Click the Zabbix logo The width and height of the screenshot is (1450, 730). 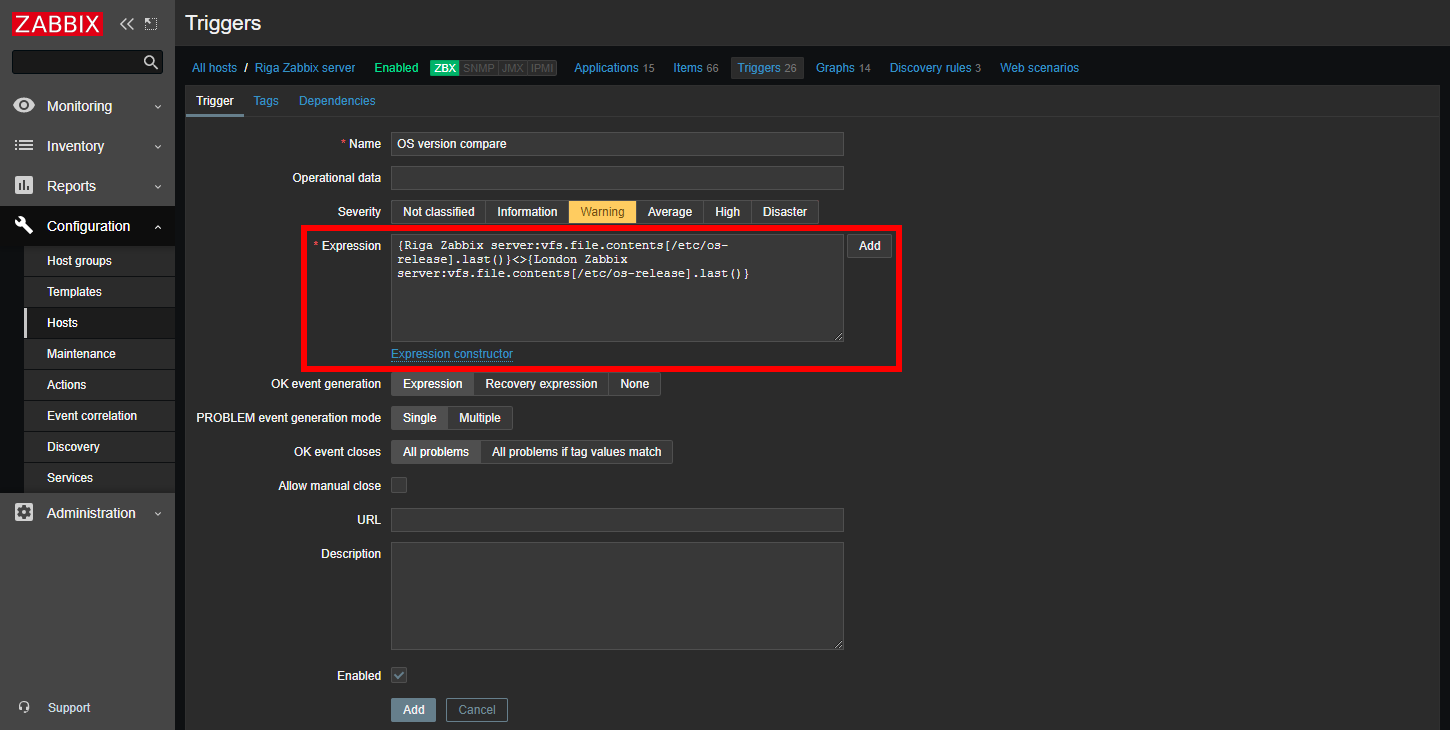click(x=56, y=23)
